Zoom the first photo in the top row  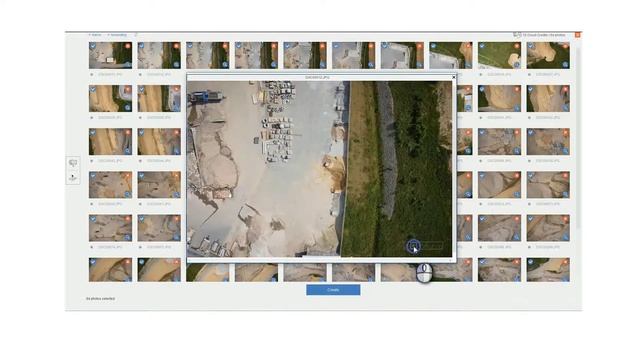tap(128, 64)
